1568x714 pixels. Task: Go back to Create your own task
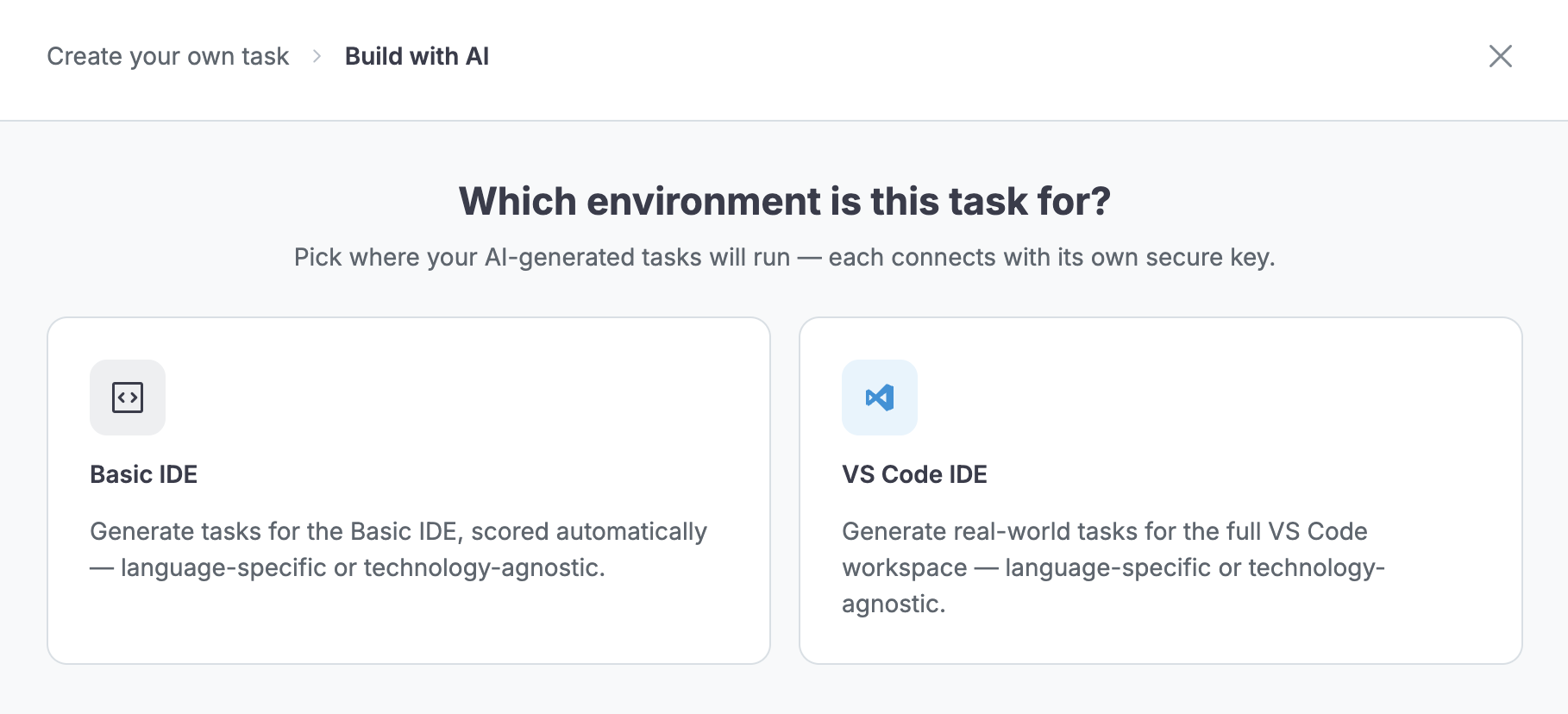click(167, 56)
